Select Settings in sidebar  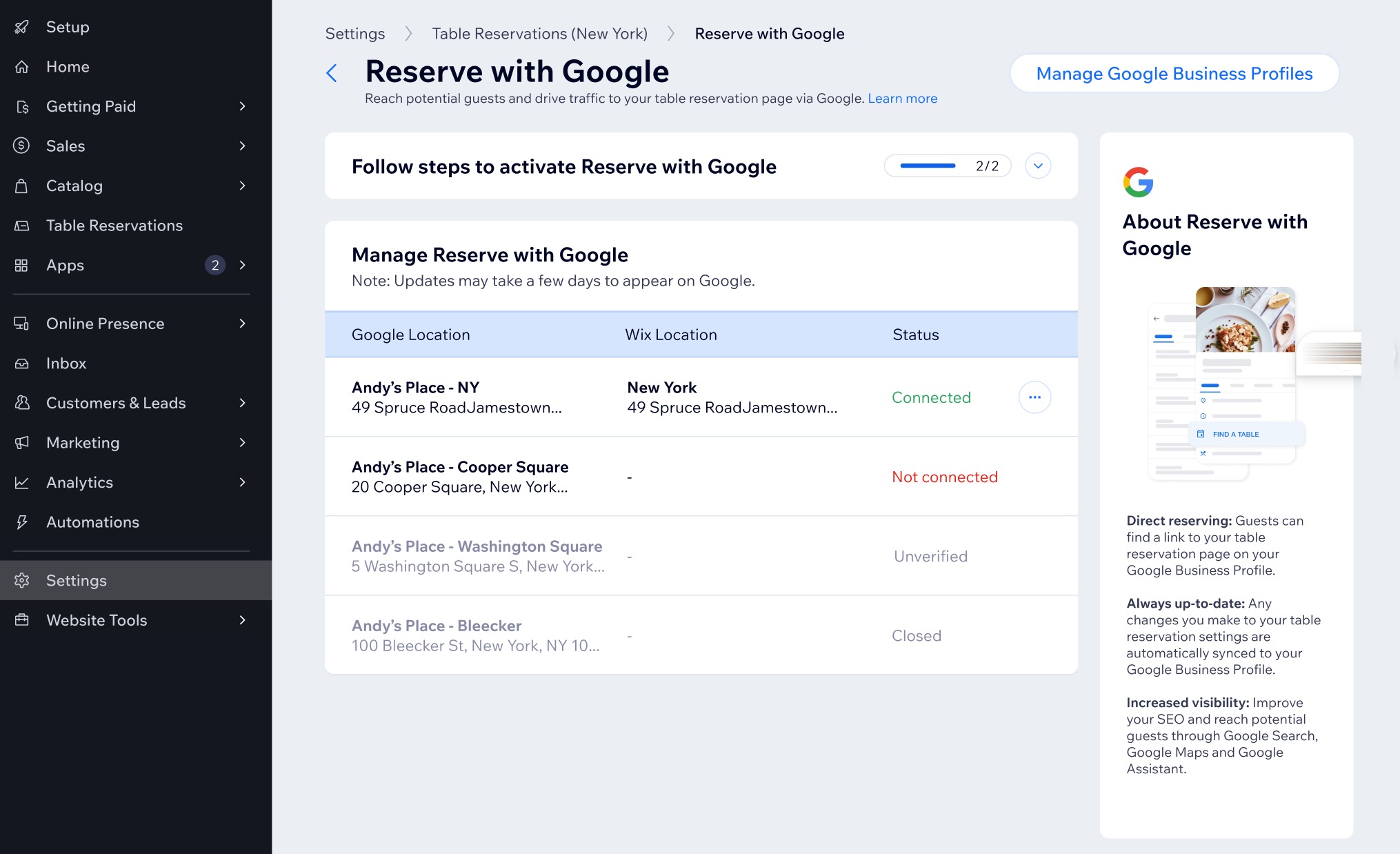click(x=136, y=581)
